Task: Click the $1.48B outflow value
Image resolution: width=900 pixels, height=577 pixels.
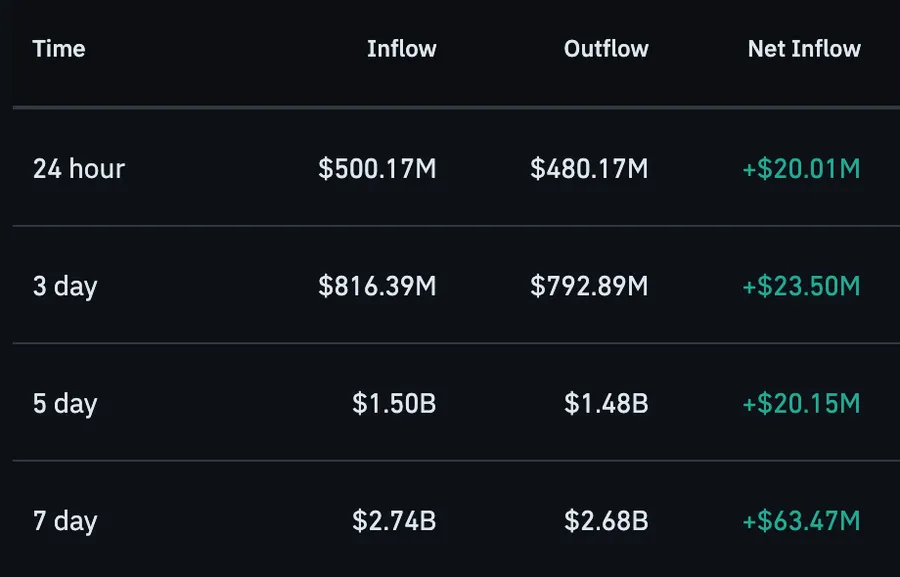Action: (606, 404)
